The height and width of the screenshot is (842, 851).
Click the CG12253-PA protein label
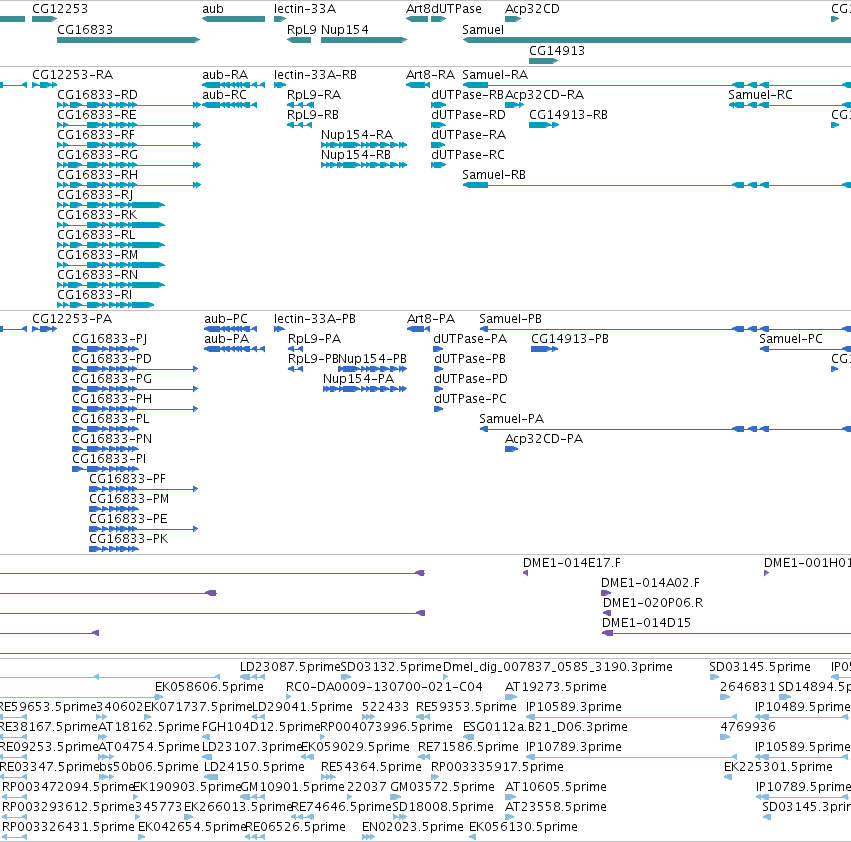coord(72,319)
